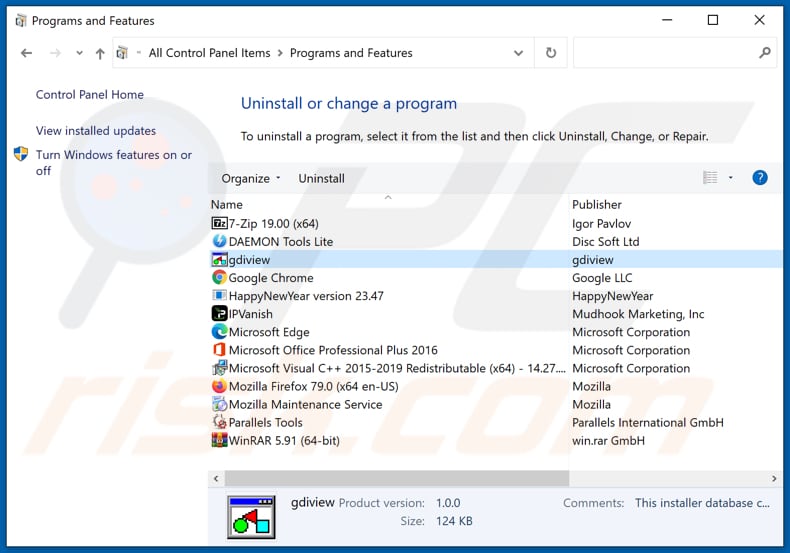Select the 7-Zip 19.00 (x64) entry
790x553 pixels.
click(274, 224)
